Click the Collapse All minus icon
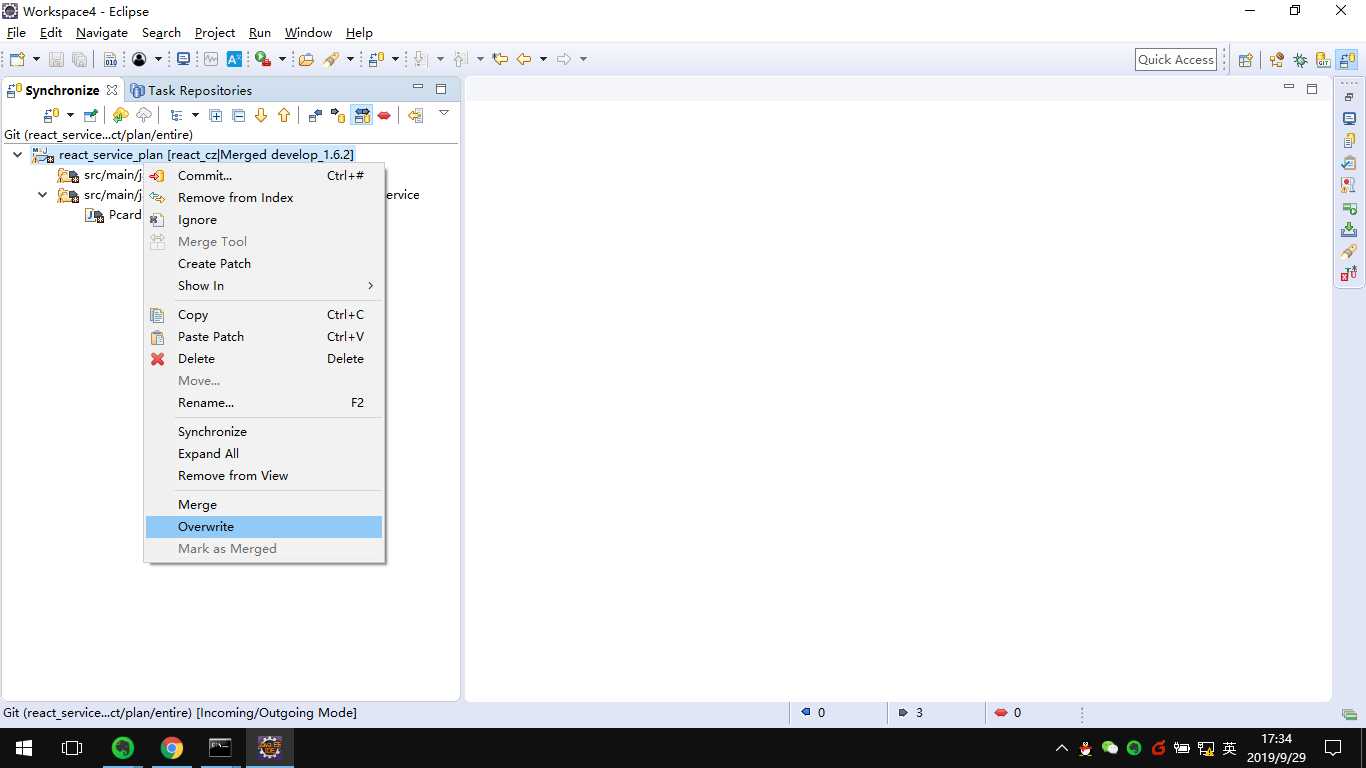The height and width of the screenshot is (768, 1366). pyautogui.click(x=238, y=115)
